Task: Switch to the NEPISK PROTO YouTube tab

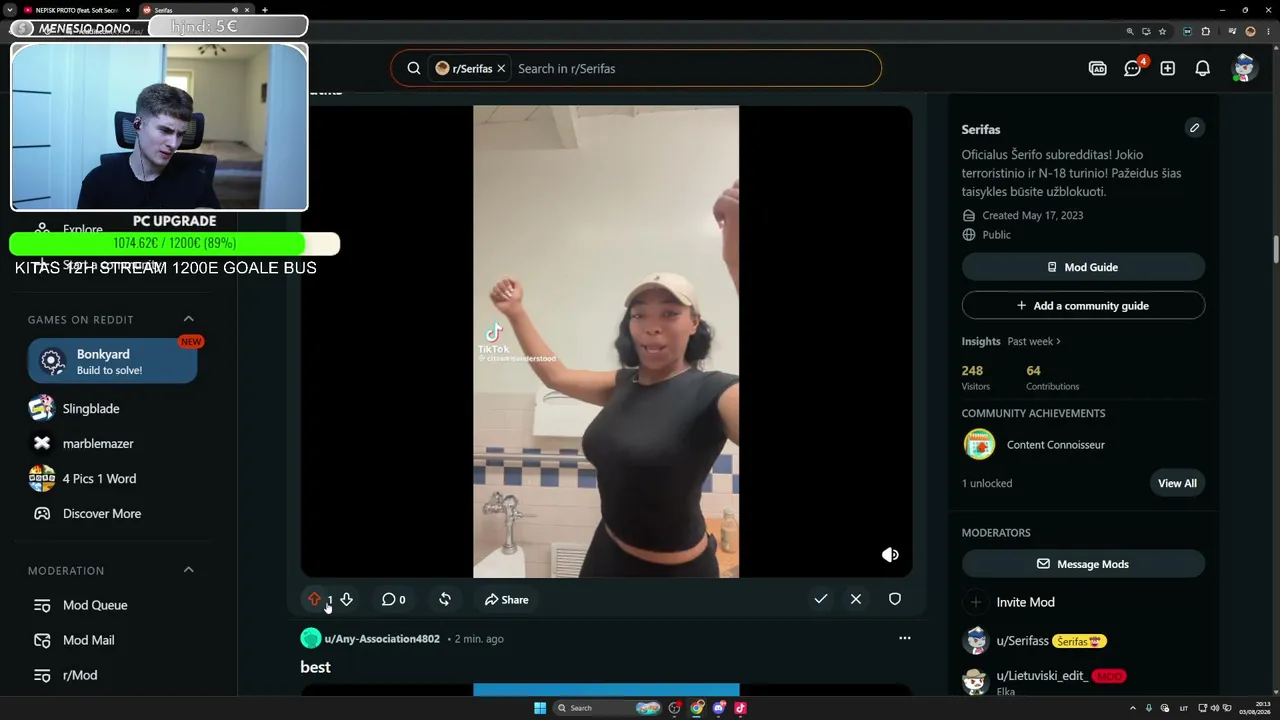Action: 77,10
